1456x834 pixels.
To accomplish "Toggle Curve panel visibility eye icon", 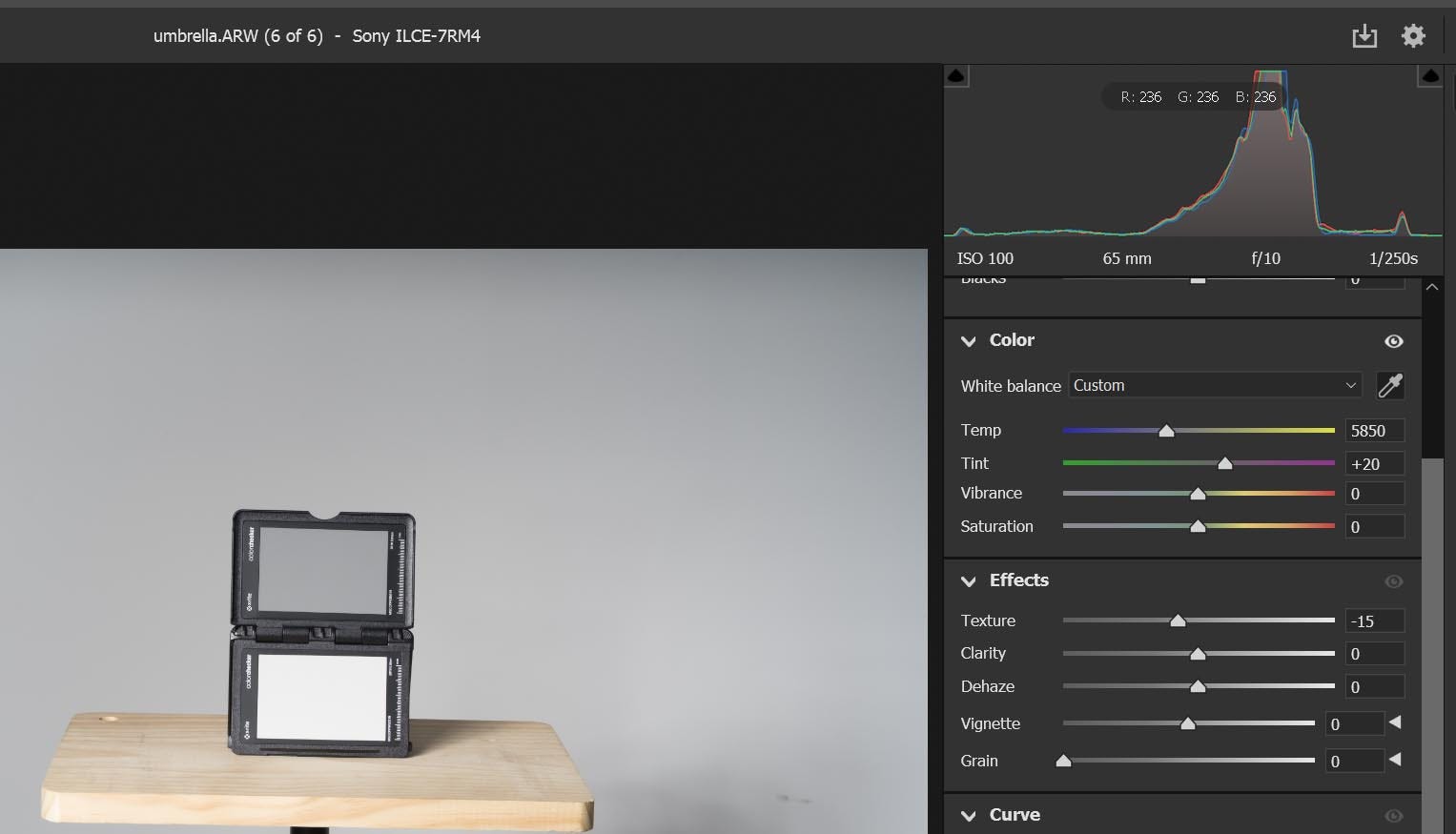I will point(1393,816).
